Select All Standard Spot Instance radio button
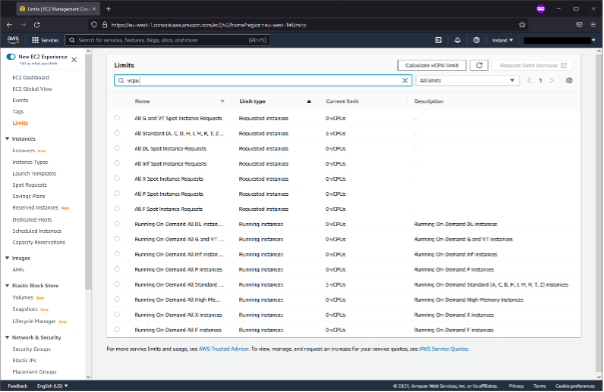604x392 pixels. [117, 133]
